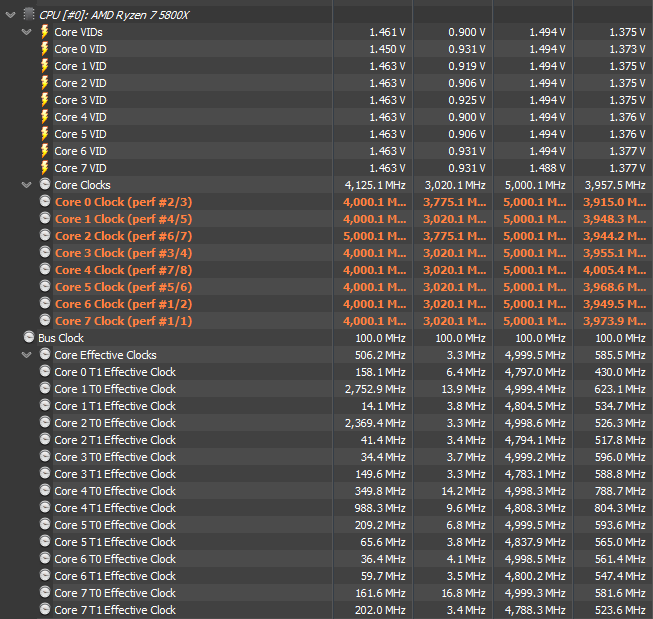The width and height of the screenshot is (653, 619).
Task: Select Core 1 T1 Effective Clock label
Action: [115, 406]
